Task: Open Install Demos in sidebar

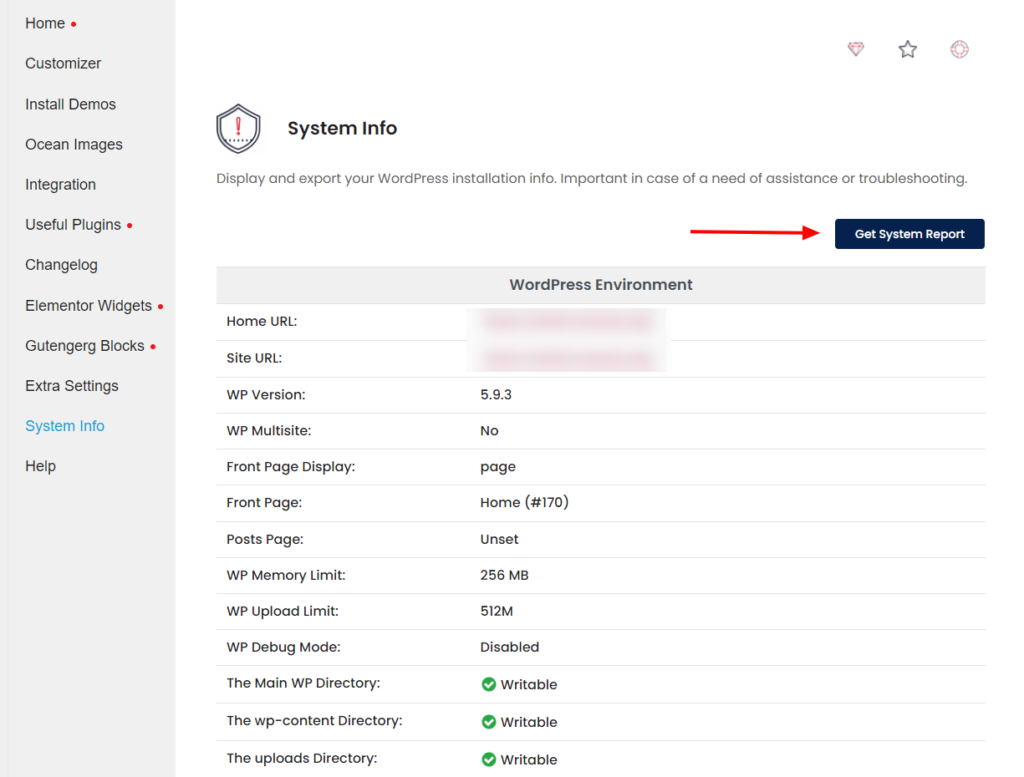Action: coord(70,104)
